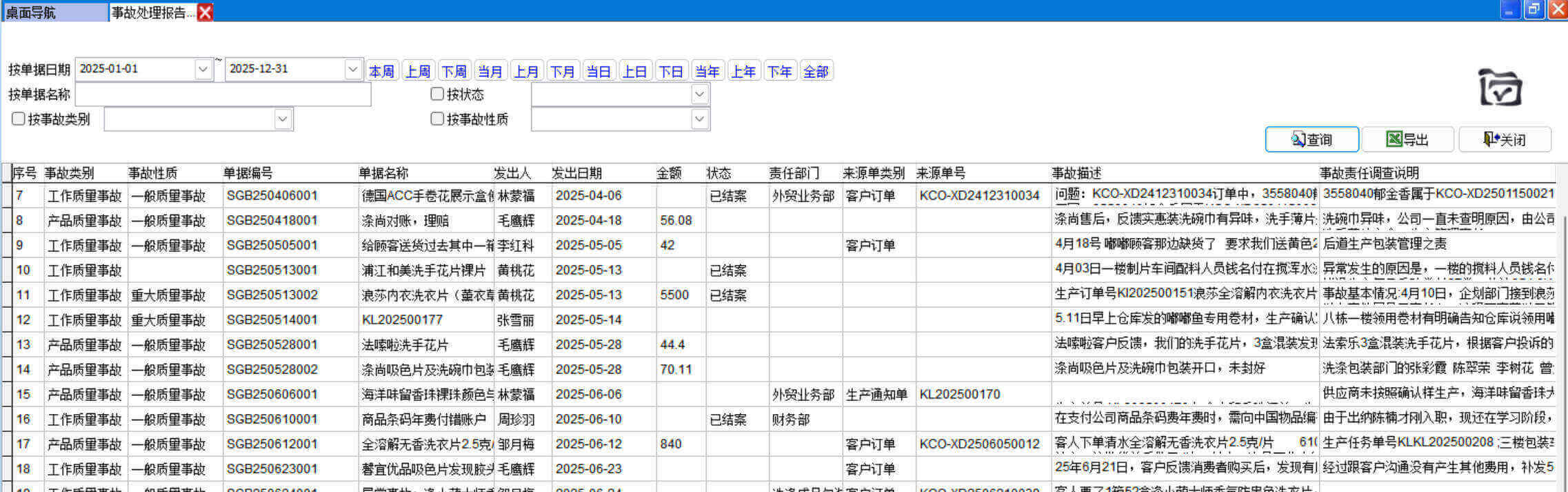Open the start date 2025-01-01 dropdown

(x=203, y=69)
